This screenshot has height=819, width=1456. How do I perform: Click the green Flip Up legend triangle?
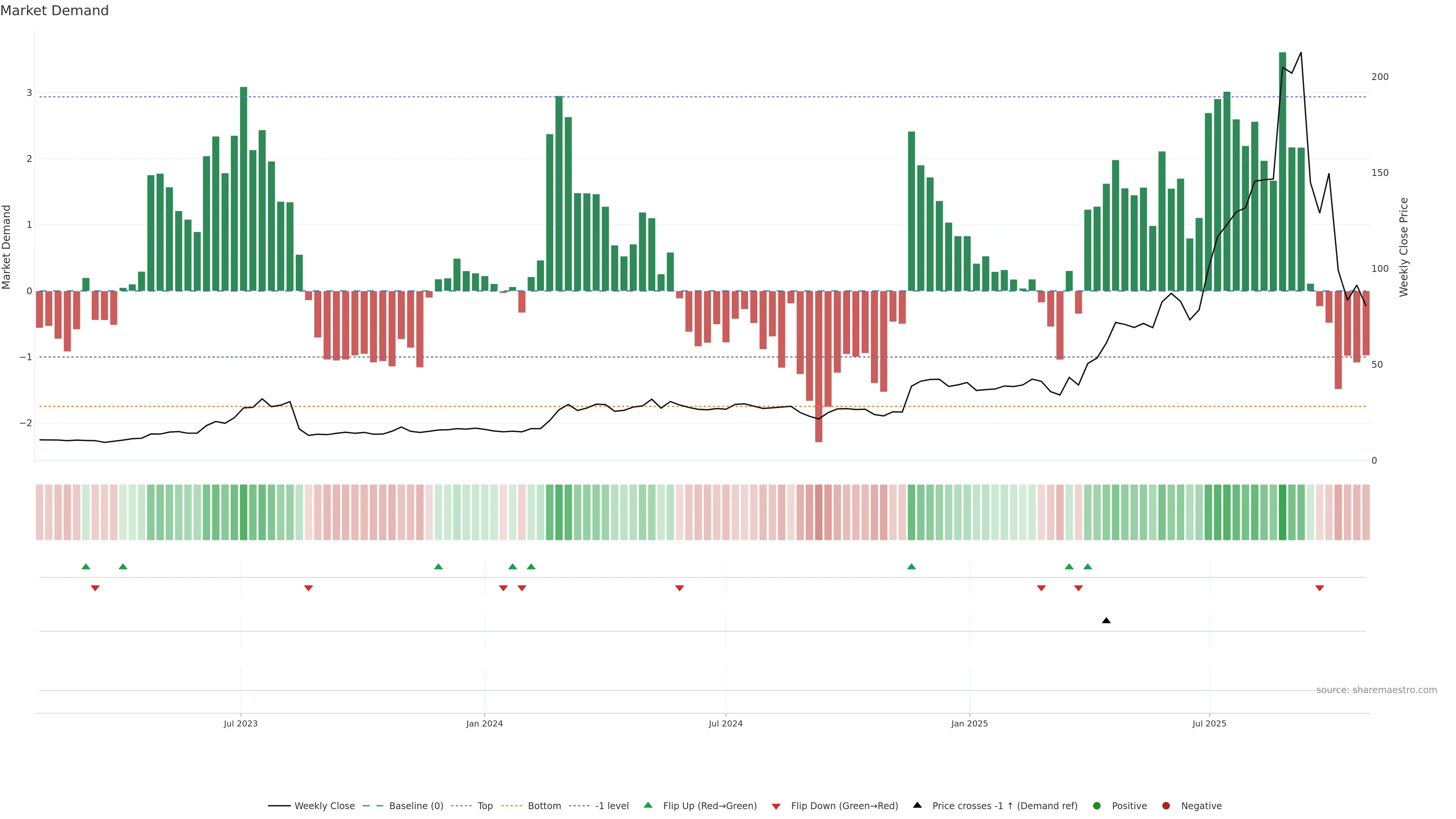click(648, 805)
